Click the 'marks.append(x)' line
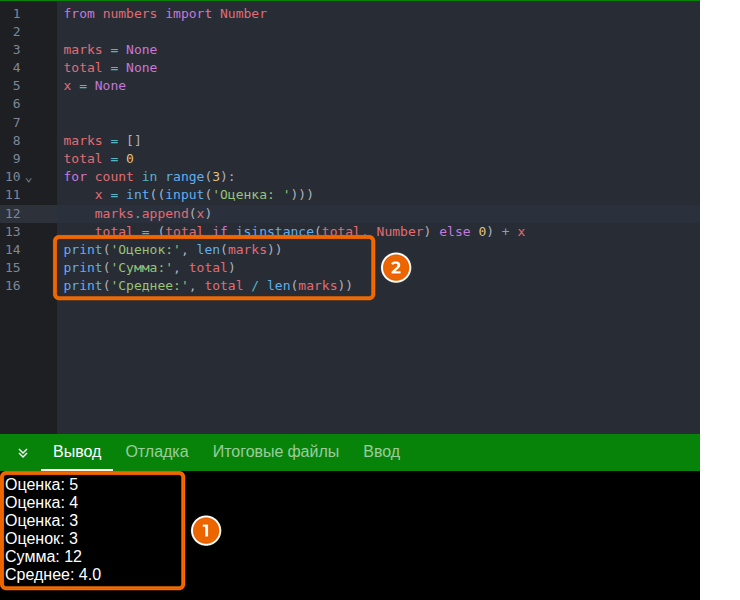This screenshot has width=740, height=600. click(153, 213)
